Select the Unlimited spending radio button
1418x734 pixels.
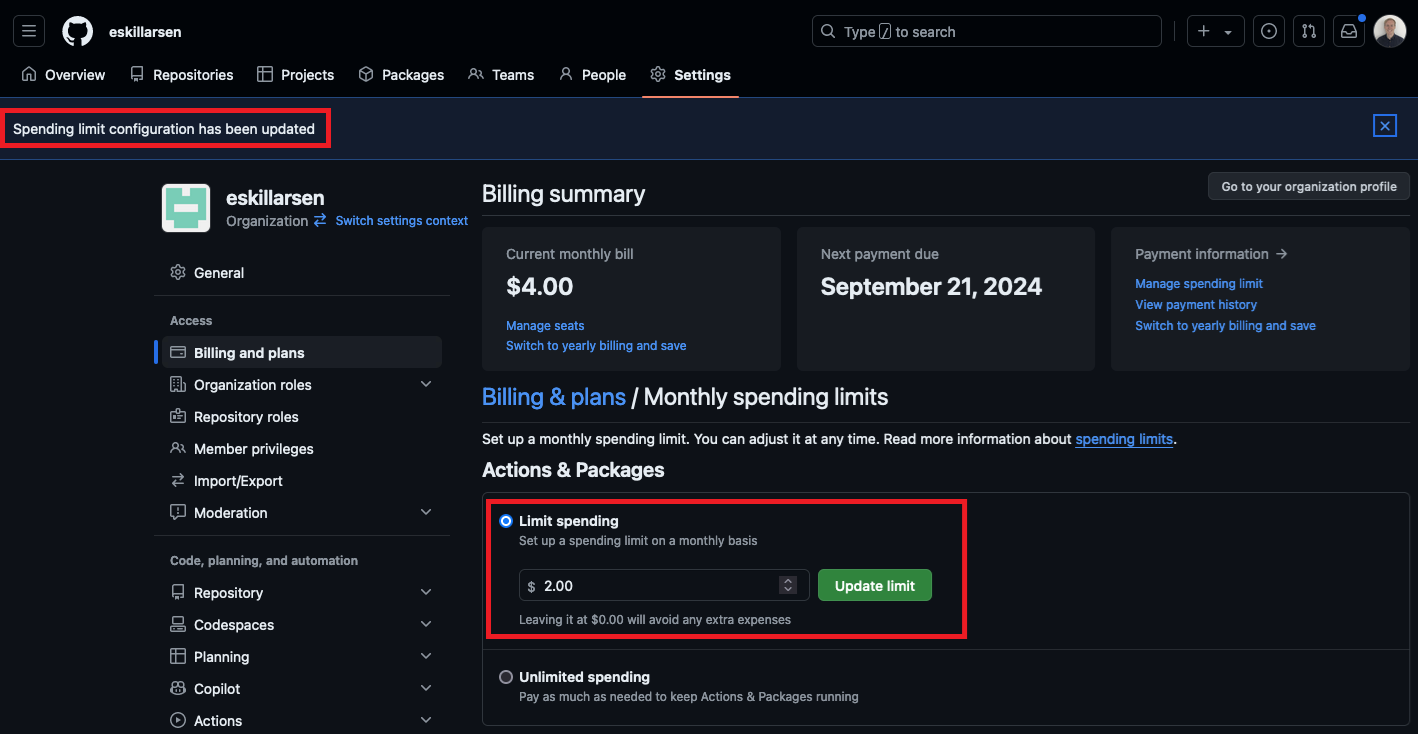[506, 677]
